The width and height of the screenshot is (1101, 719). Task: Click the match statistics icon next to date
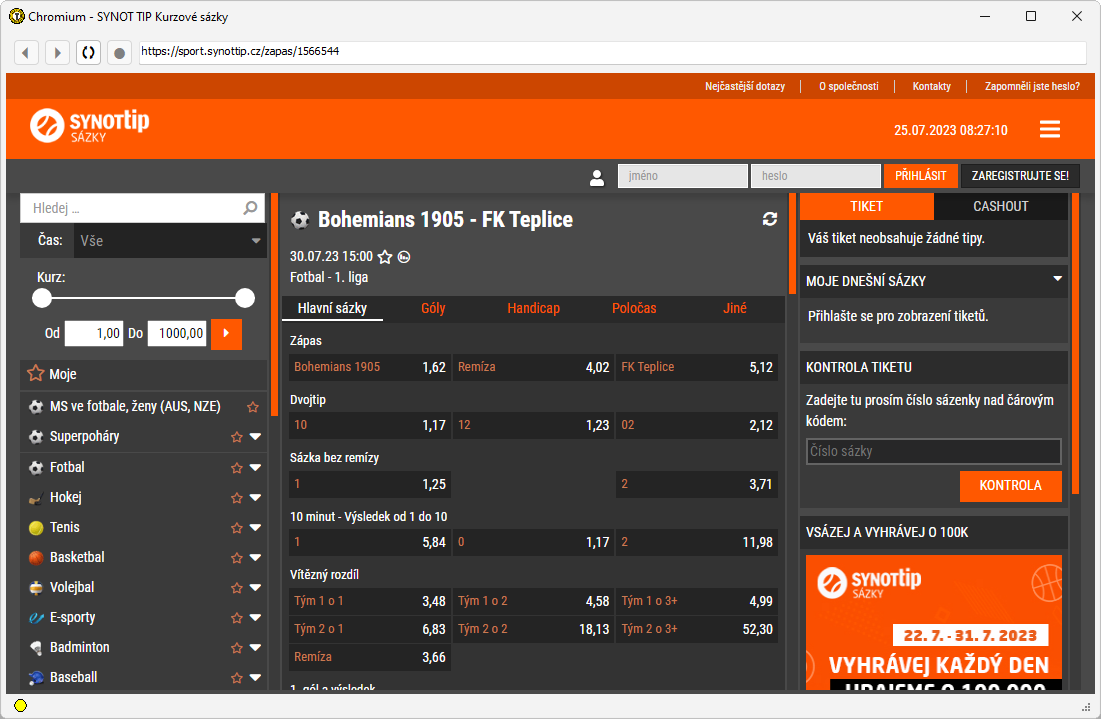(x=404, y=257)
